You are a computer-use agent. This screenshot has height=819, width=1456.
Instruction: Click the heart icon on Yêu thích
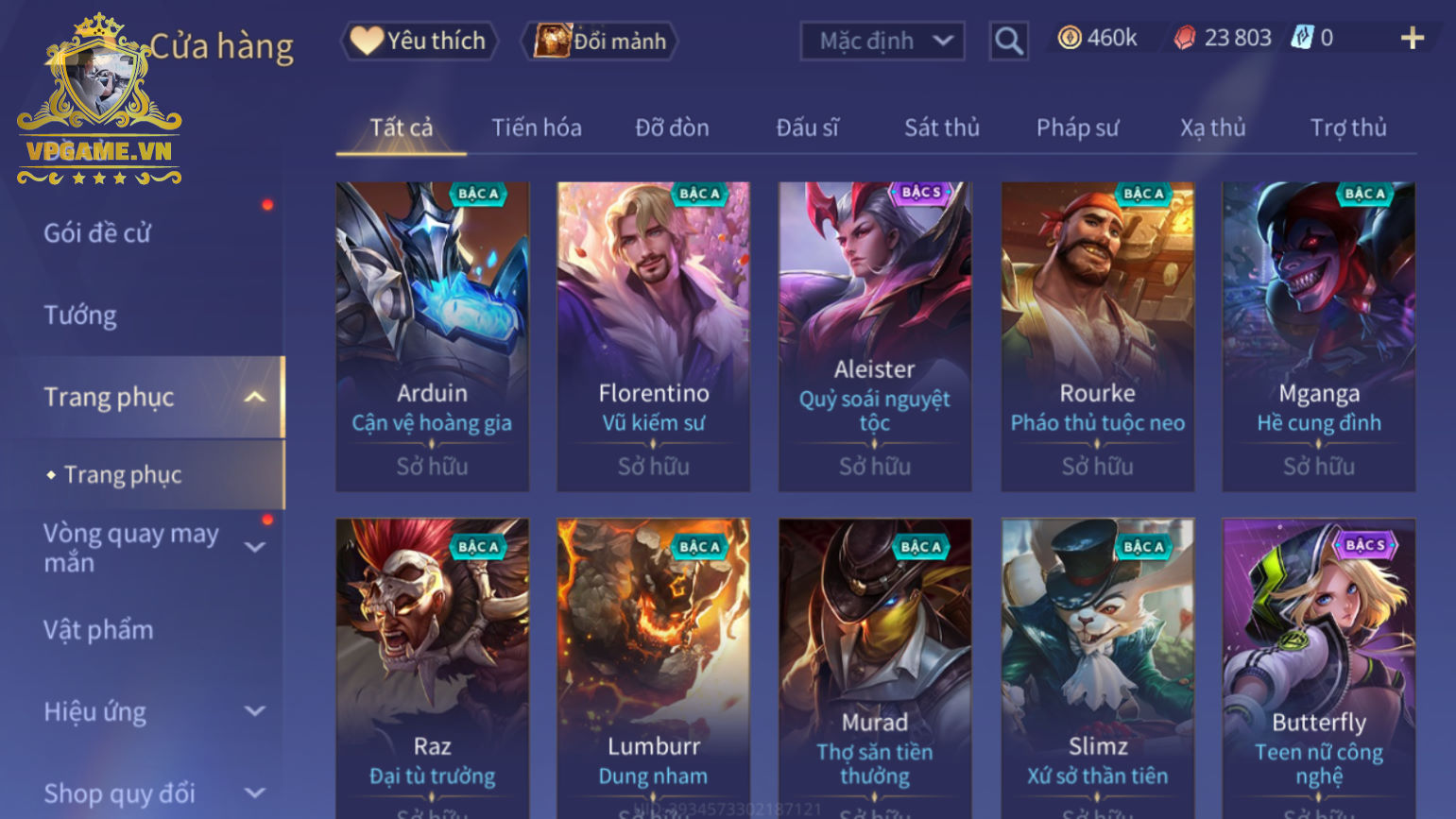coord(367,41)
